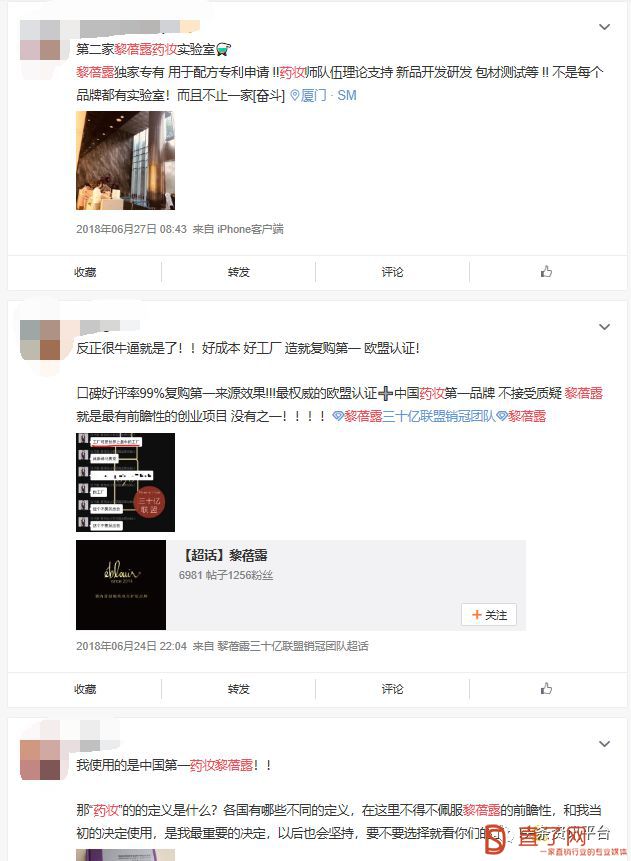Open the black chat screenshot thumbnail
The width and height of the screenshot is (631, 861).
[125, 482]
